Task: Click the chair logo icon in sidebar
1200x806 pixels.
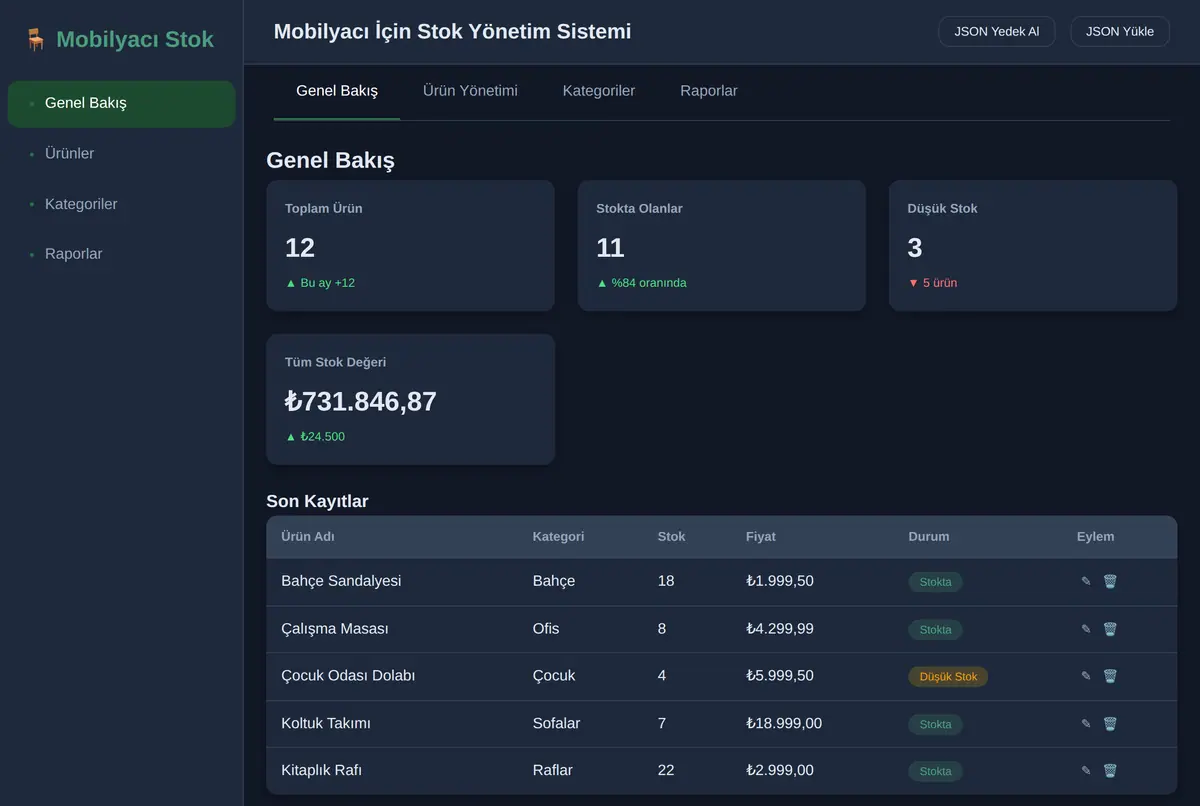Action: 36,40
